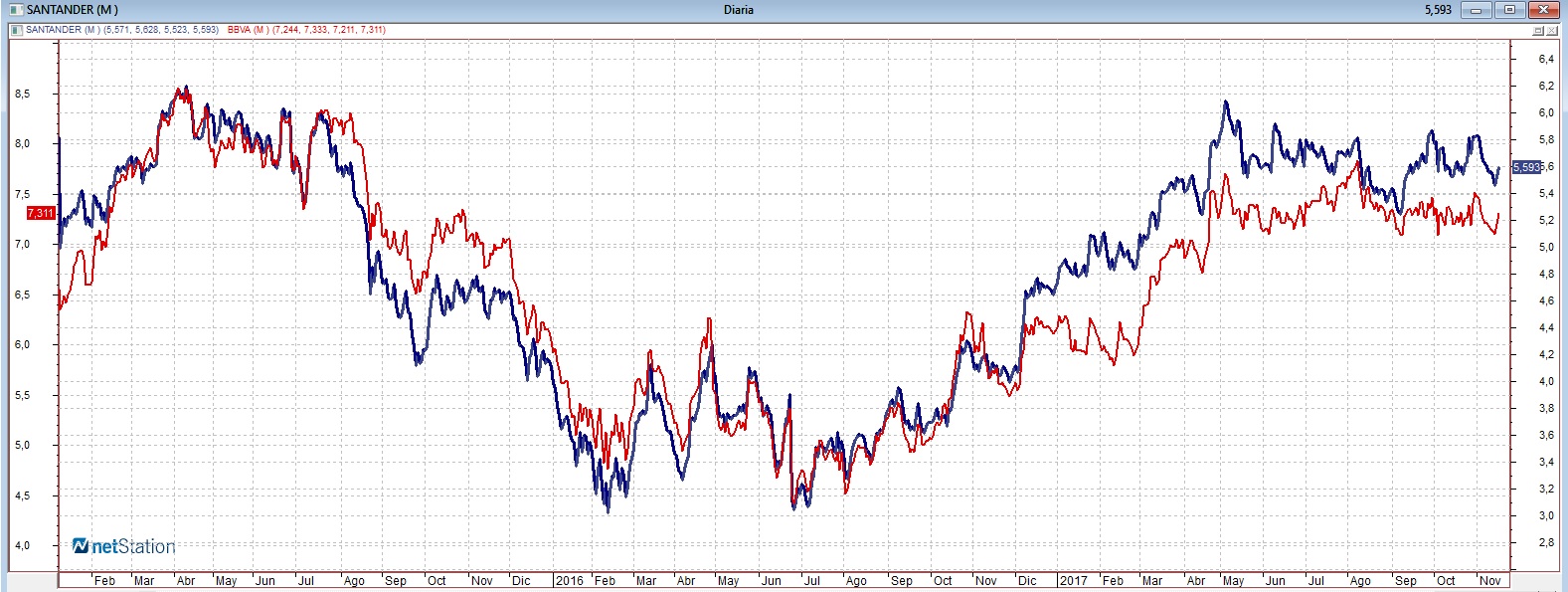1568x592 pixels.
Task: Click the 3,6 price axis label
Action: [1546, 436]
